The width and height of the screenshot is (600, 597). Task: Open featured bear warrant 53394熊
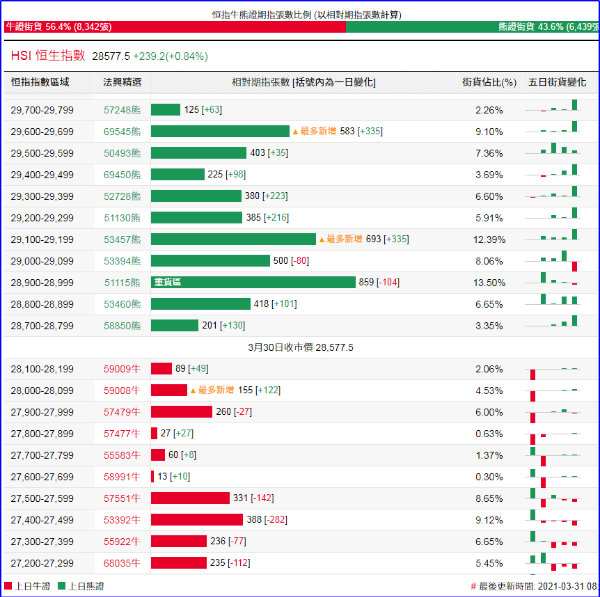pyautogui.click(x=122, y=261)
